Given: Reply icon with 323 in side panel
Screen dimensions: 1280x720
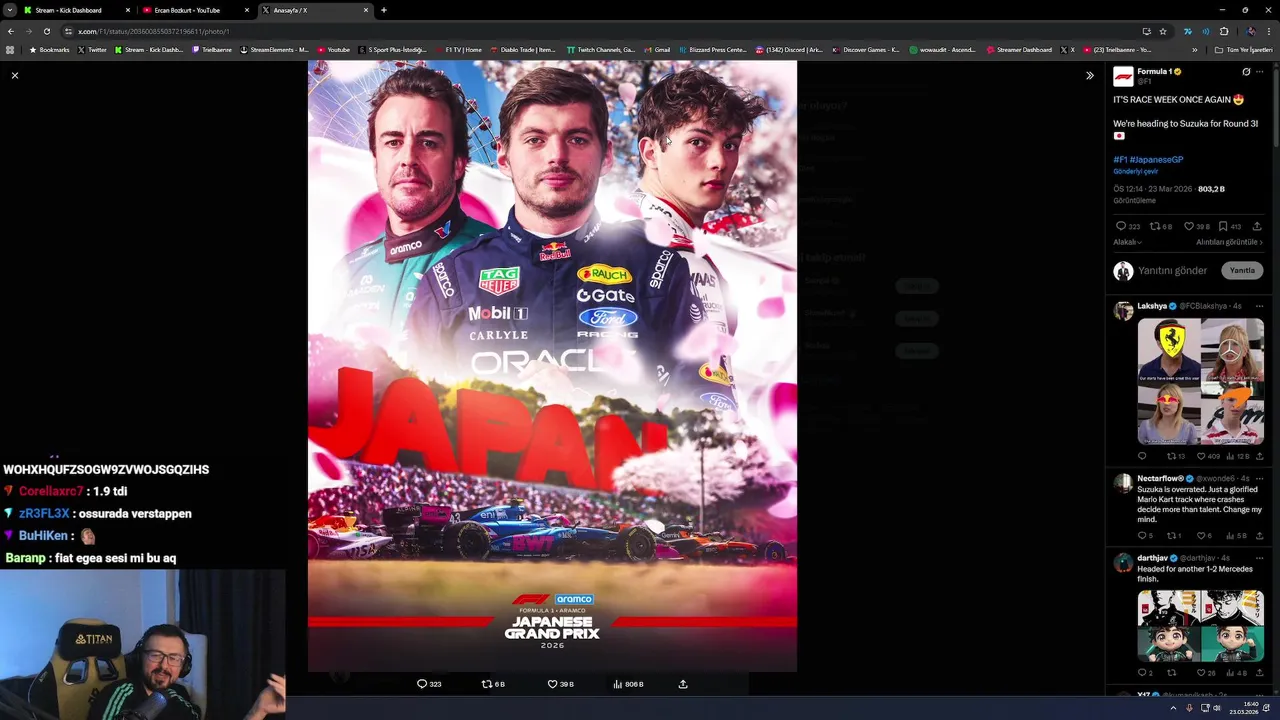Looking at the screenshot, I should tap(1121, 227).
